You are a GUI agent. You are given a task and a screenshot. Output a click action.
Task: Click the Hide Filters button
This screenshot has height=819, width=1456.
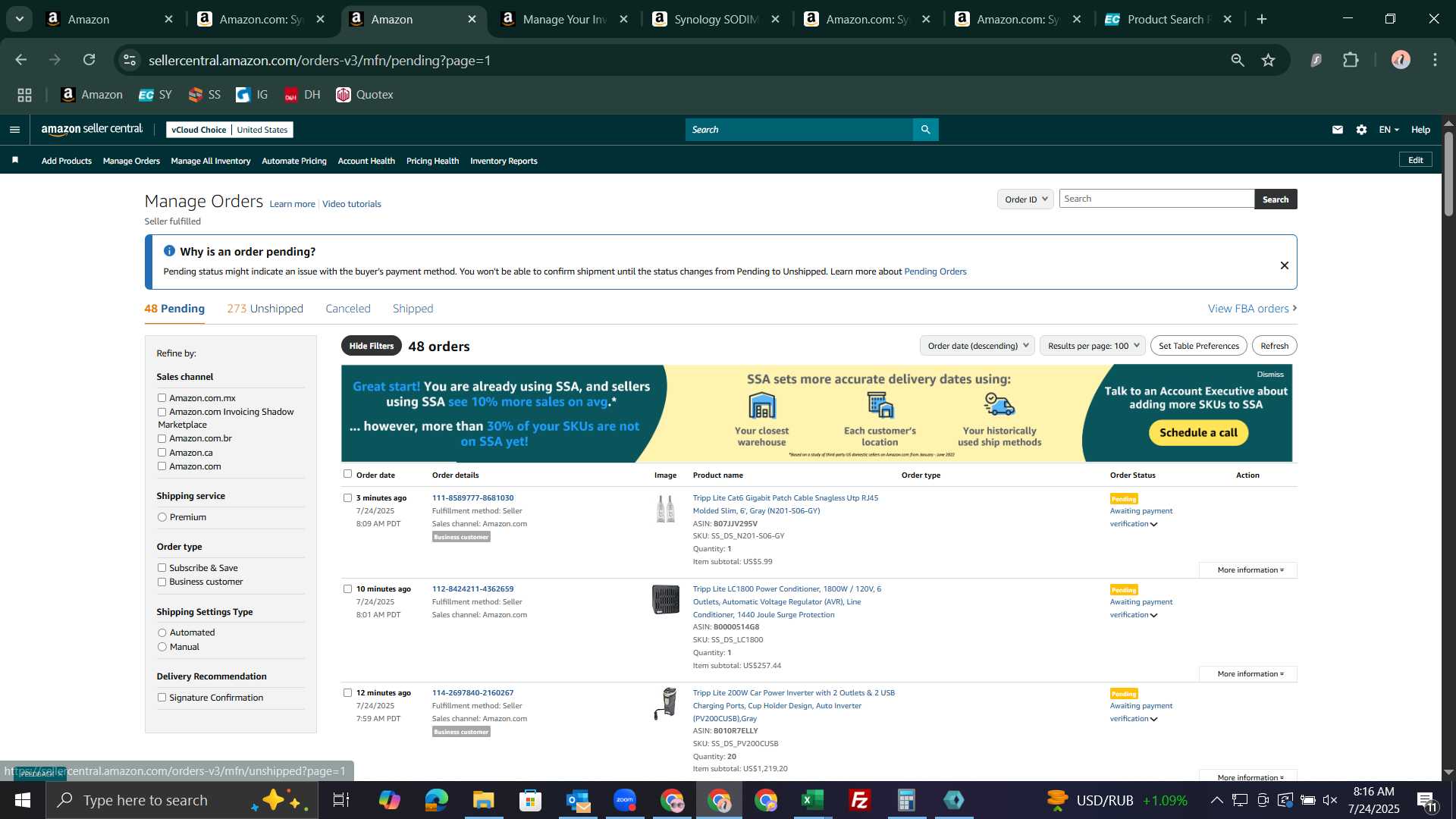(x=372, y=346)
